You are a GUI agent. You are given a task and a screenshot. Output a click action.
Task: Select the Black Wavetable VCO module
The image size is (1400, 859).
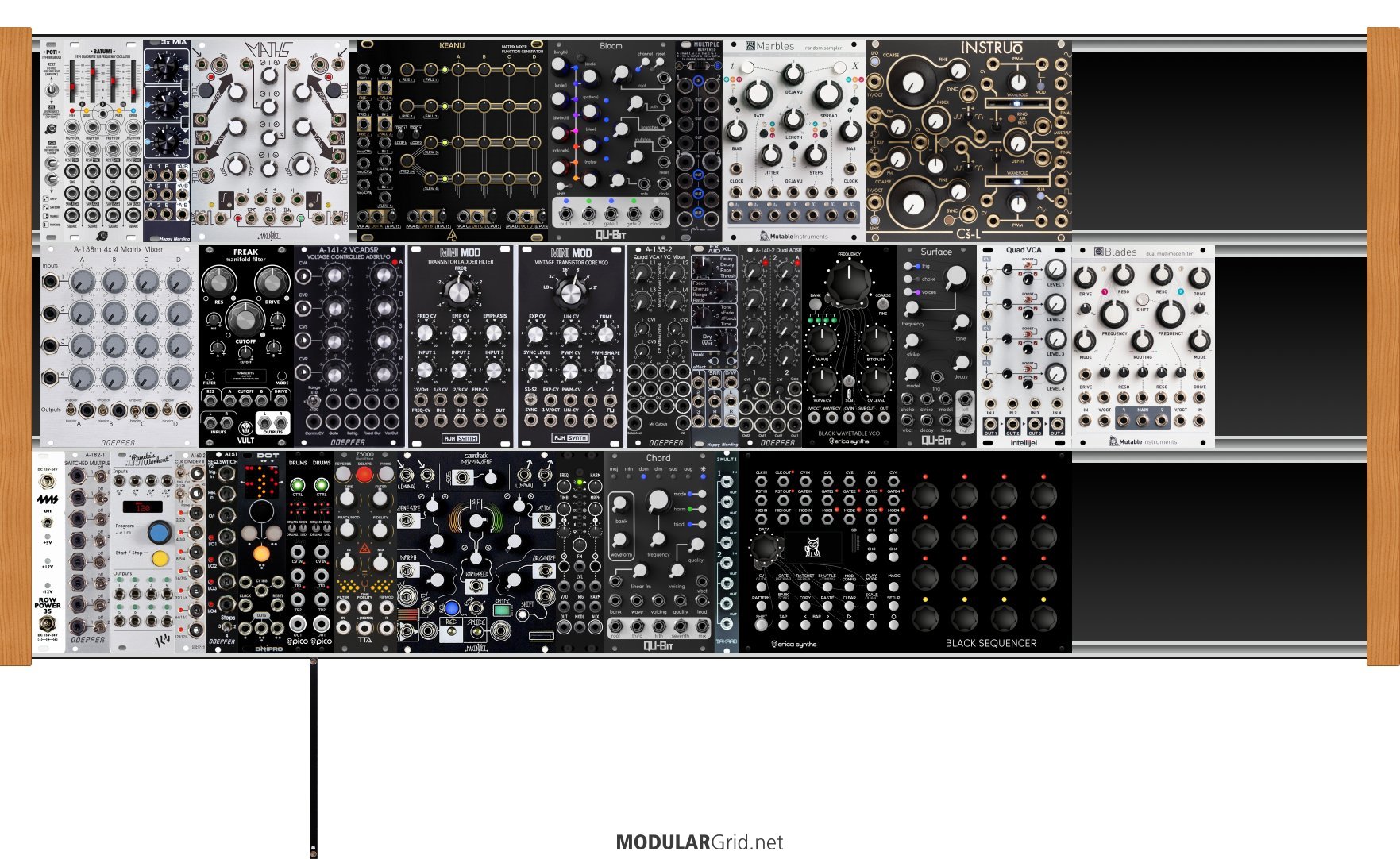(850, 346)
